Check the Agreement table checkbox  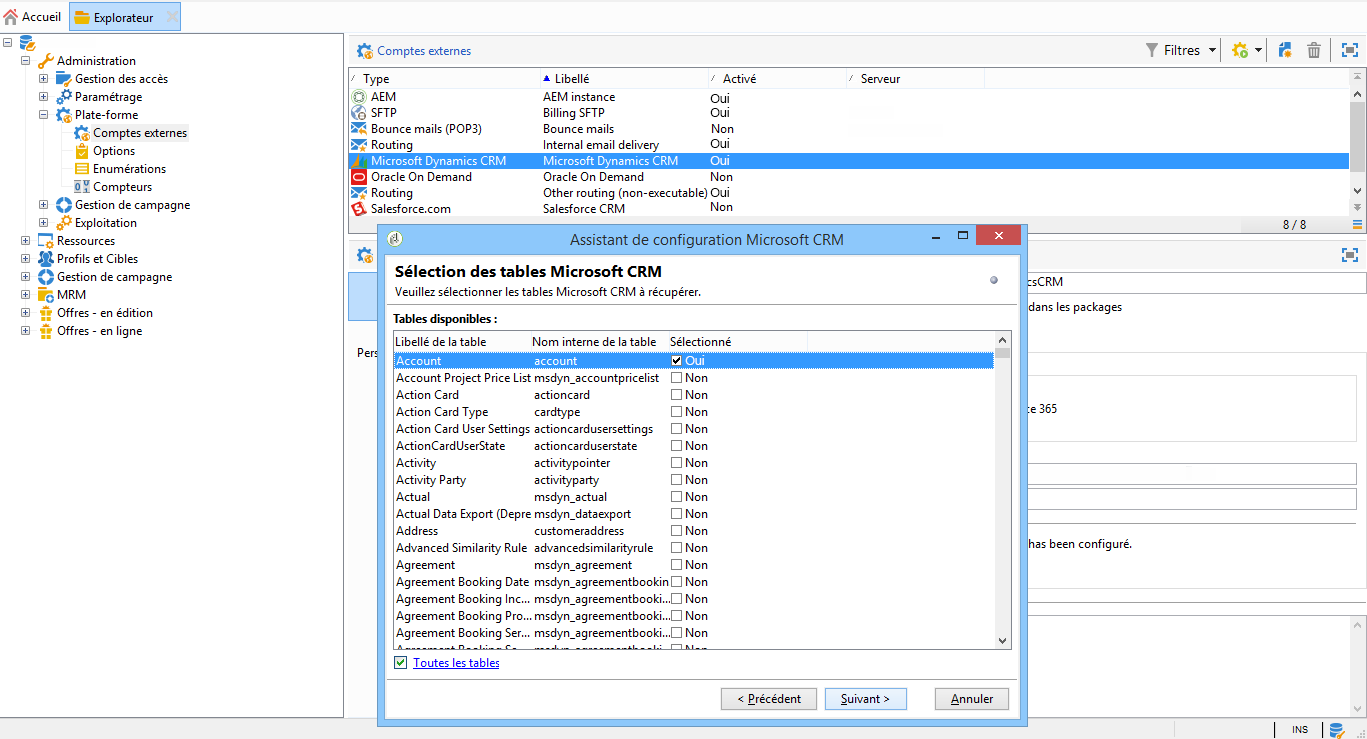(677, 565)
